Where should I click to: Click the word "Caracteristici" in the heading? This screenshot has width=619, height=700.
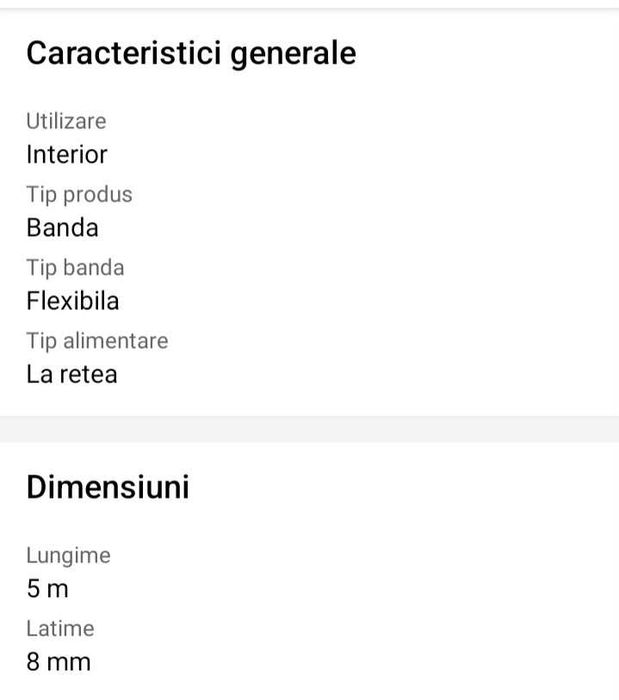(124, 54)
